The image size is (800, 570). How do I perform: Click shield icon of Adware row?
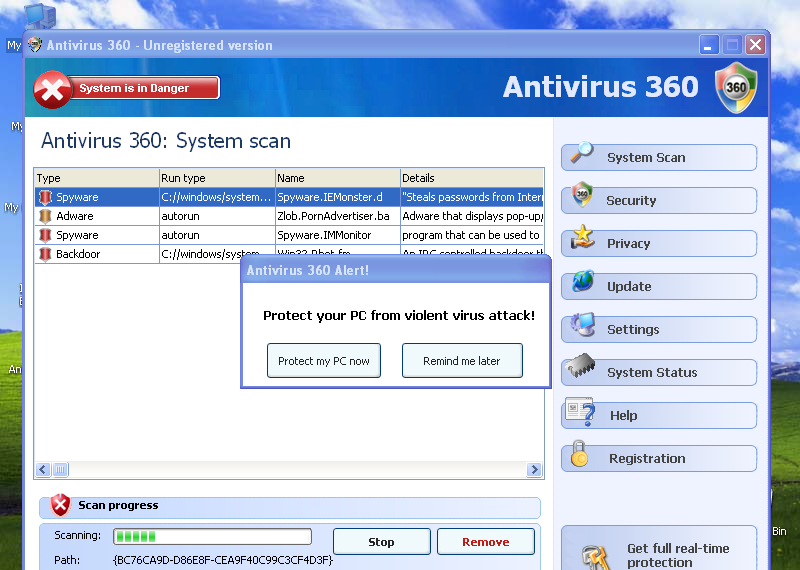tap(45, 216)
